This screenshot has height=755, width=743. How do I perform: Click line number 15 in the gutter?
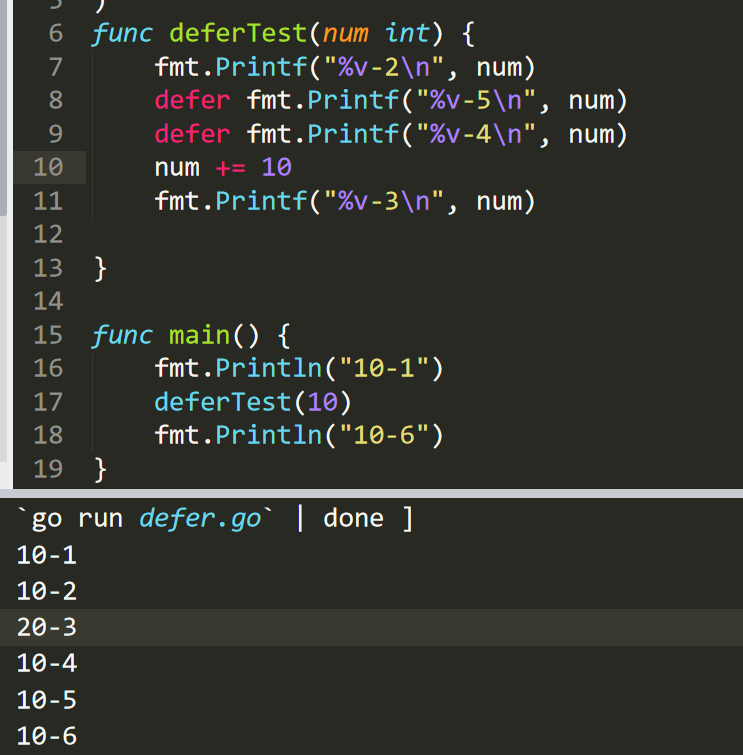[x=48, y=335]
